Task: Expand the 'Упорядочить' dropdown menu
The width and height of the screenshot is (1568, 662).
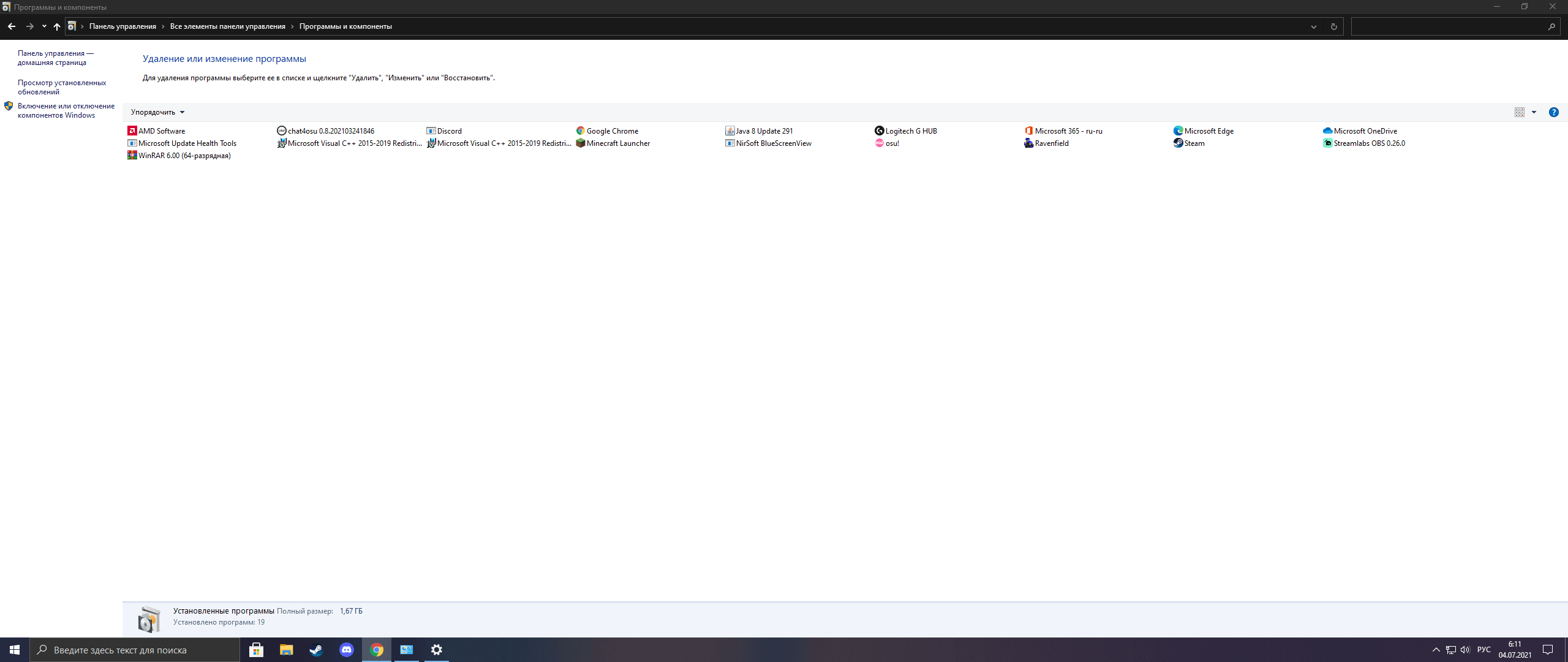Action: 155,112
